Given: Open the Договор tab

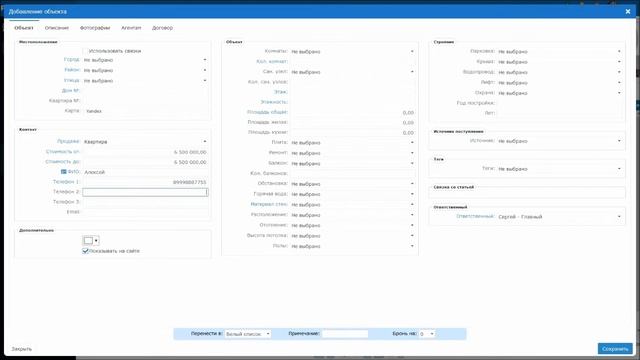Looking at the screenshot, I should pos(162,28).
